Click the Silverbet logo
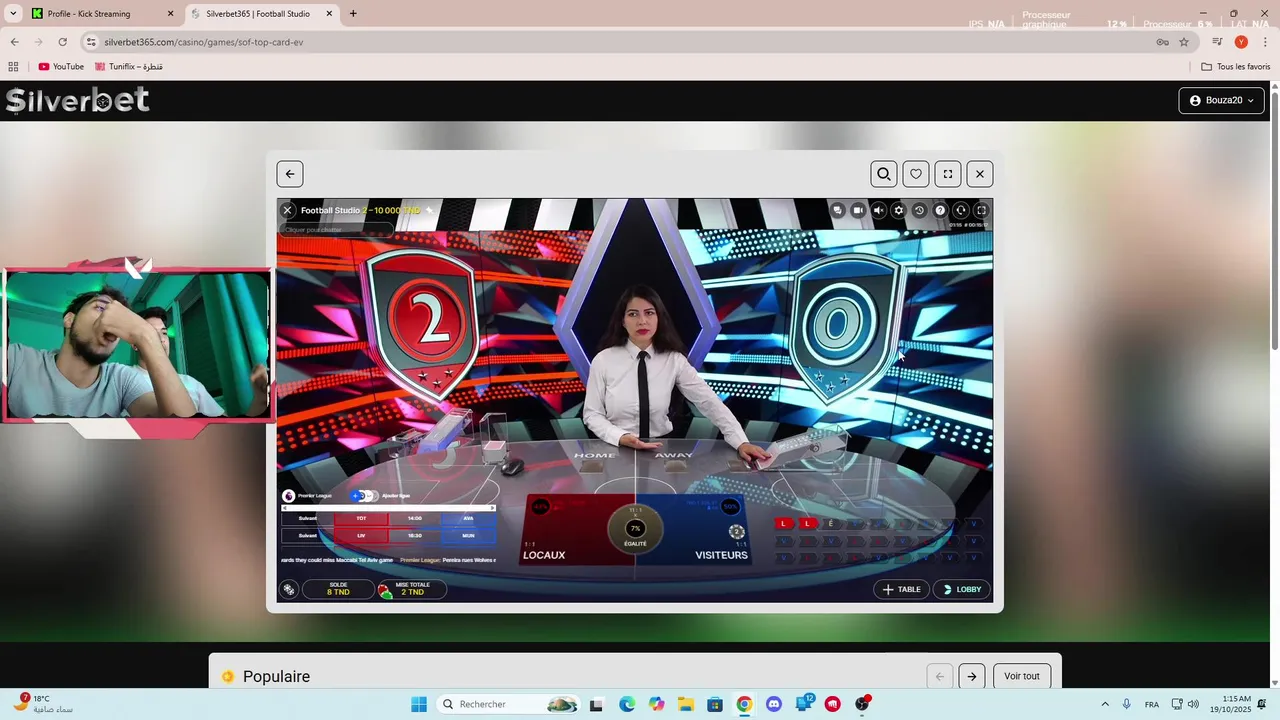Viewport: 1280px width, 720px height. tap(78, 100)
